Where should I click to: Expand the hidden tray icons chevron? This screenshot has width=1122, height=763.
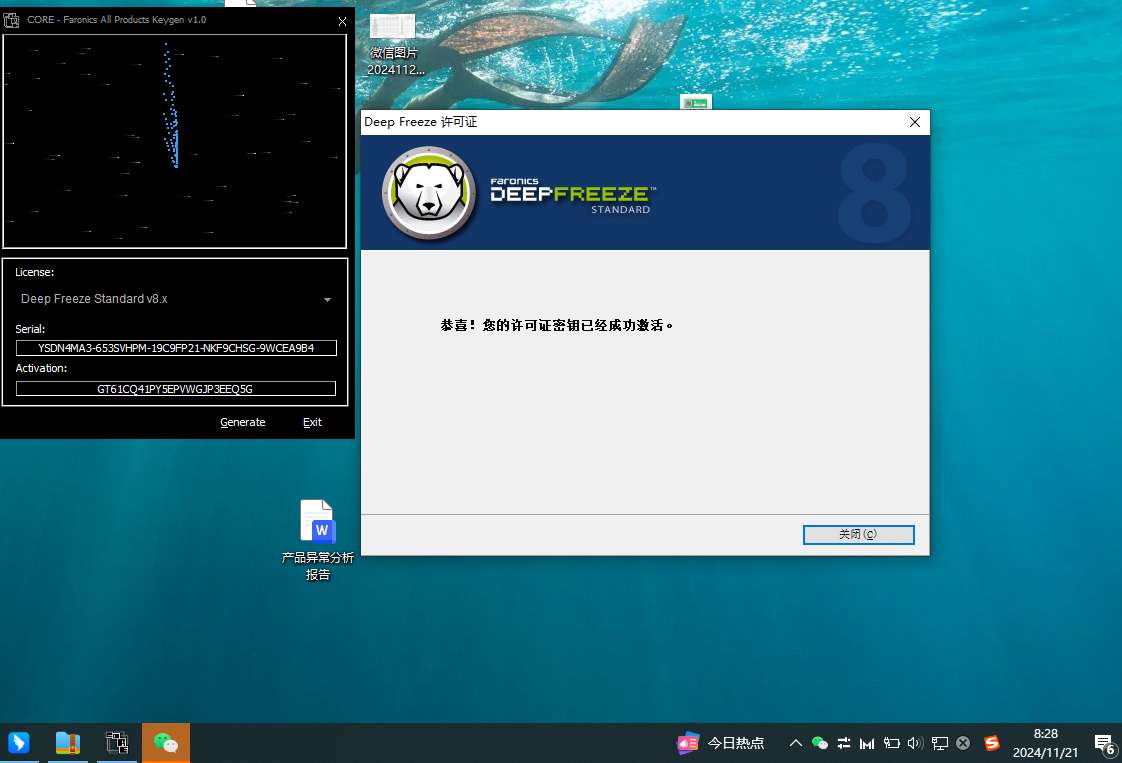pos(795,743)
